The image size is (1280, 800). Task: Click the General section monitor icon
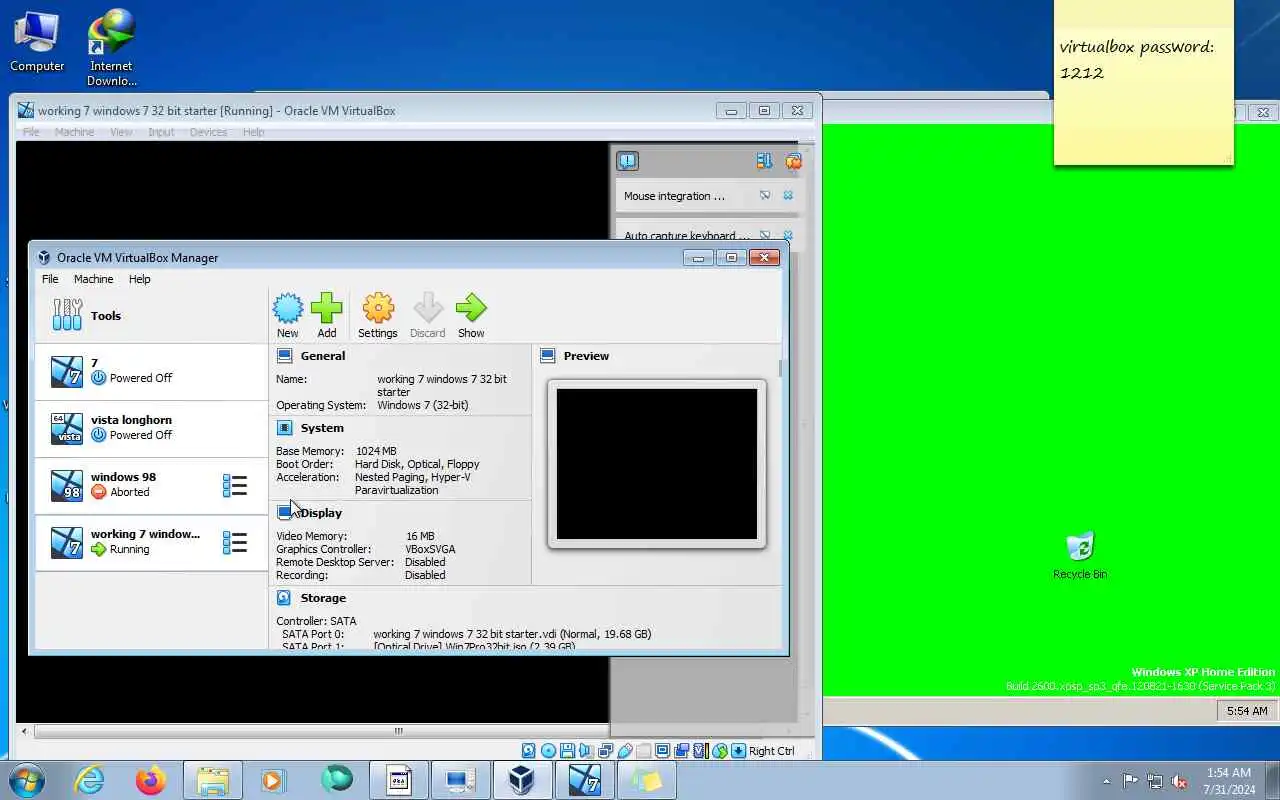coord(284,356)
